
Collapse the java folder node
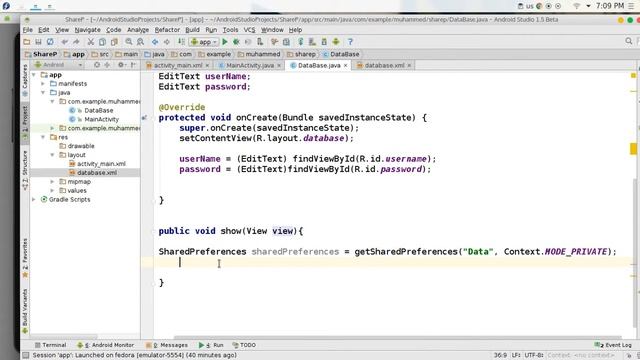[x=43, y=93]
